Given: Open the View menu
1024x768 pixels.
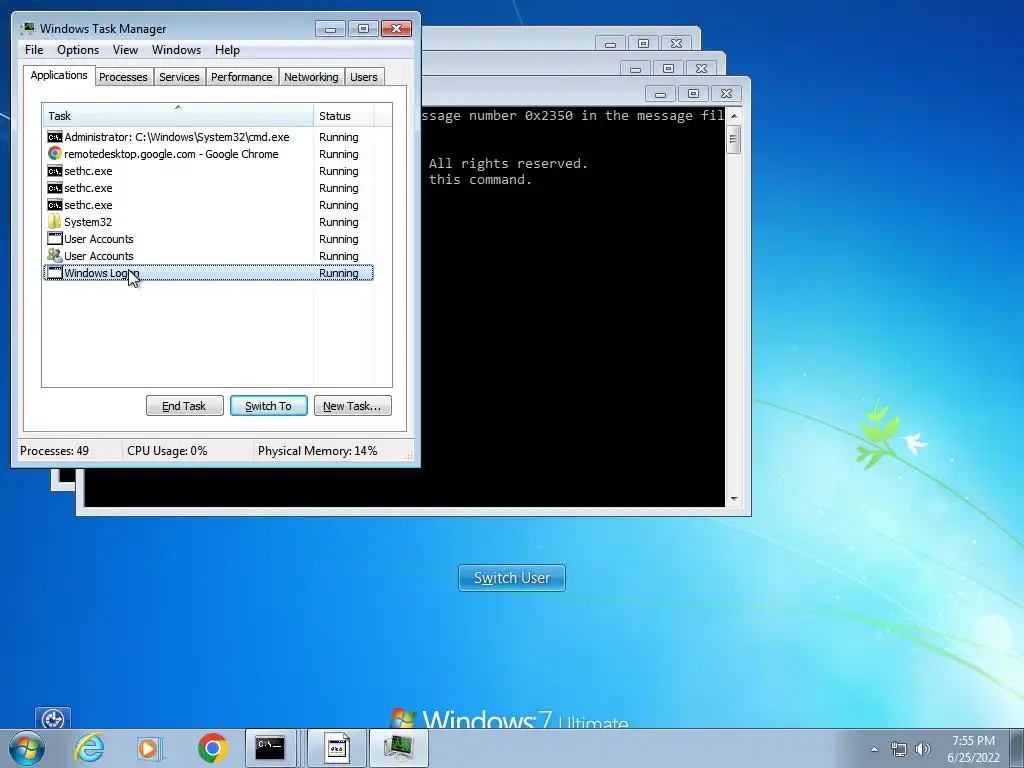Looking at the screenshot, I should (125, 50).
